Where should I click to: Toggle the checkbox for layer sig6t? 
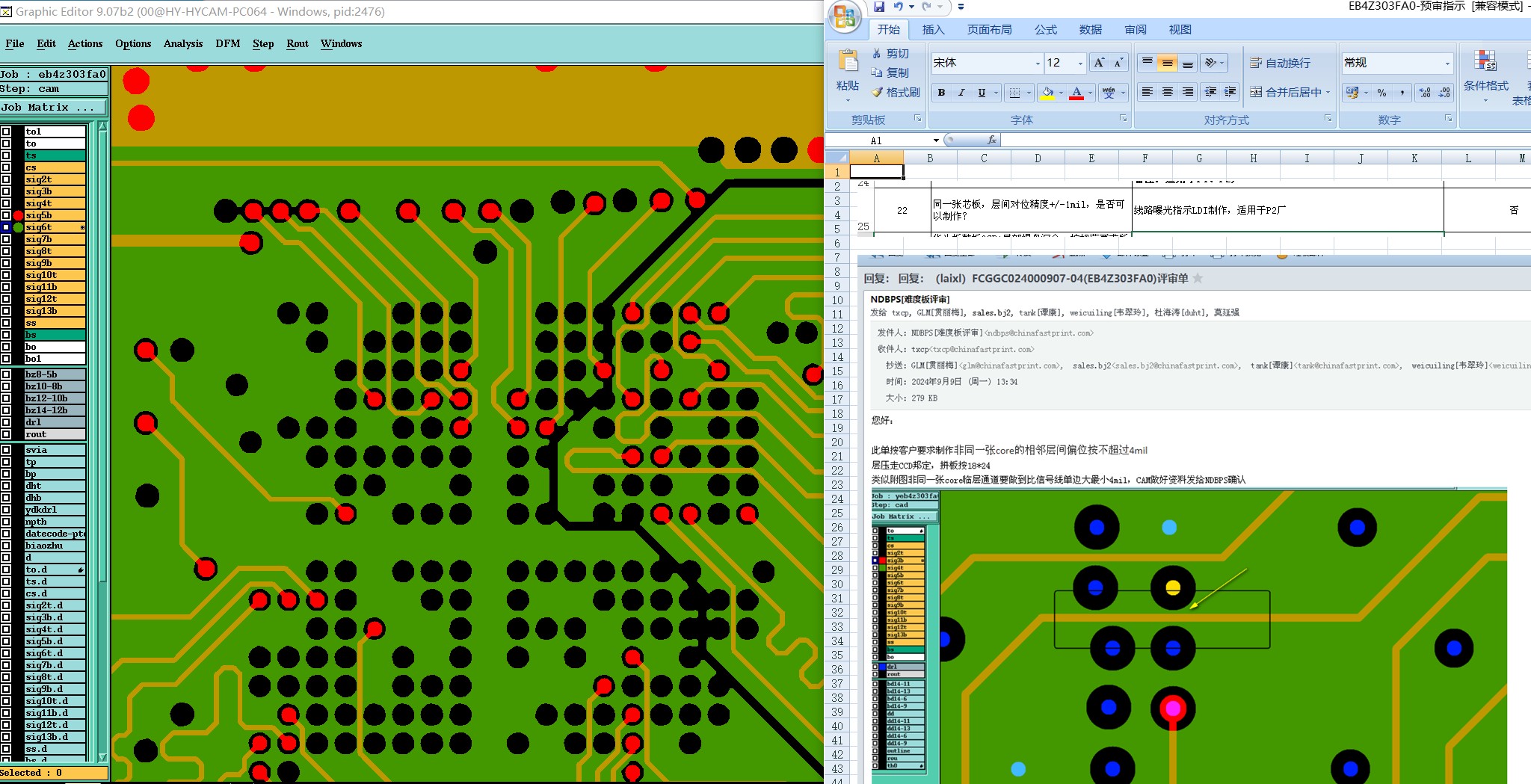(6, 227)
